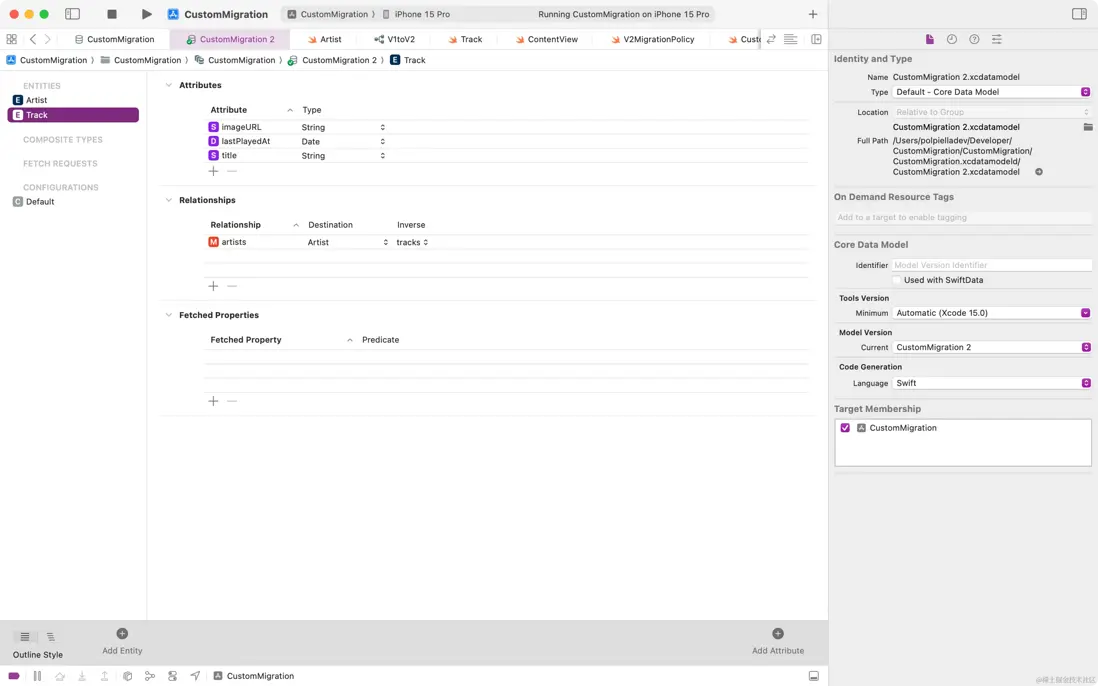
Task: Add attribute with plus under Attributes
Action: pyautogui.click(x=214, y=171)
